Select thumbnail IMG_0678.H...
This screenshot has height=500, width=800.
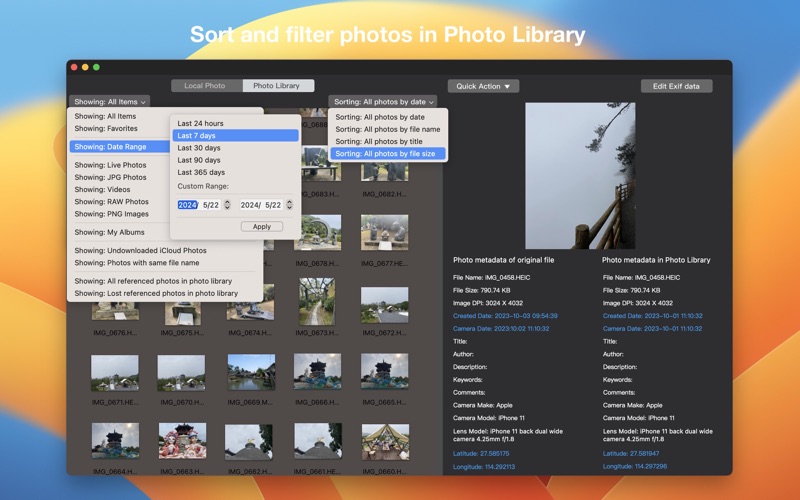tap(317, 233)
